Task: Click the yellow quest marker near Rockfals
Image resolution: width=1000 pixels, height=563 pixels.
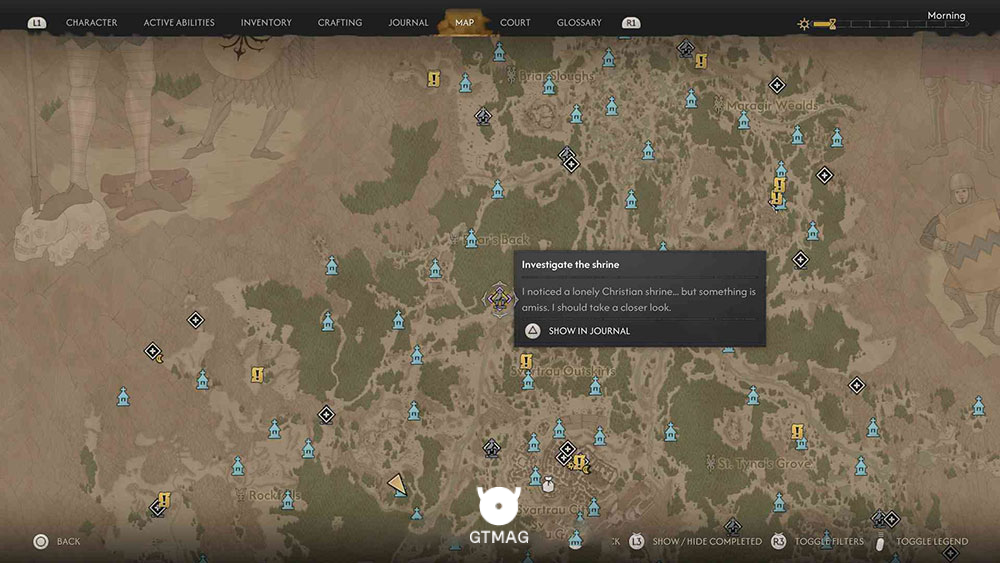Action: (x=165, y=499)
